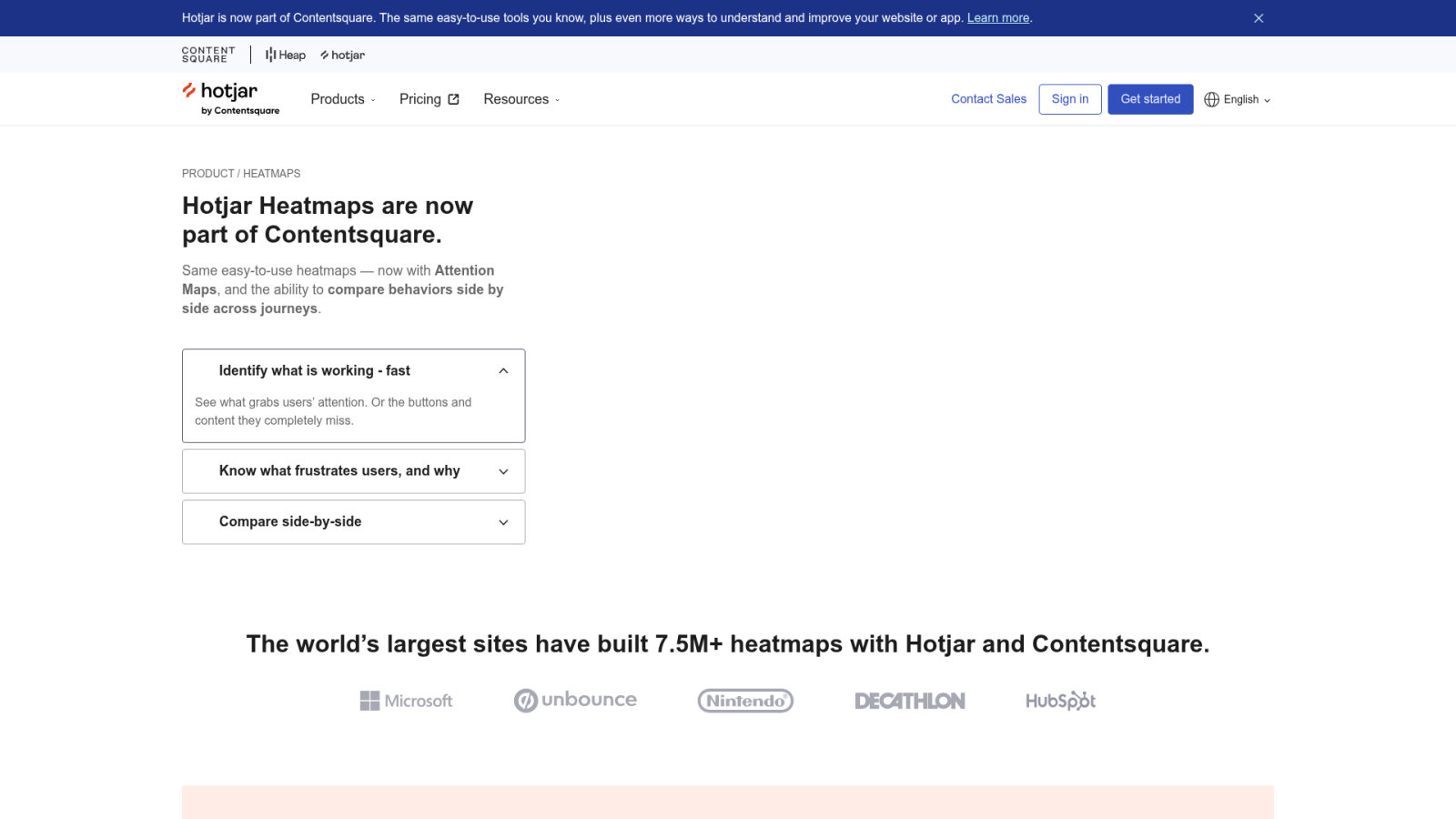
Task: Open the Pricing page link
Action: coord(430,99)
